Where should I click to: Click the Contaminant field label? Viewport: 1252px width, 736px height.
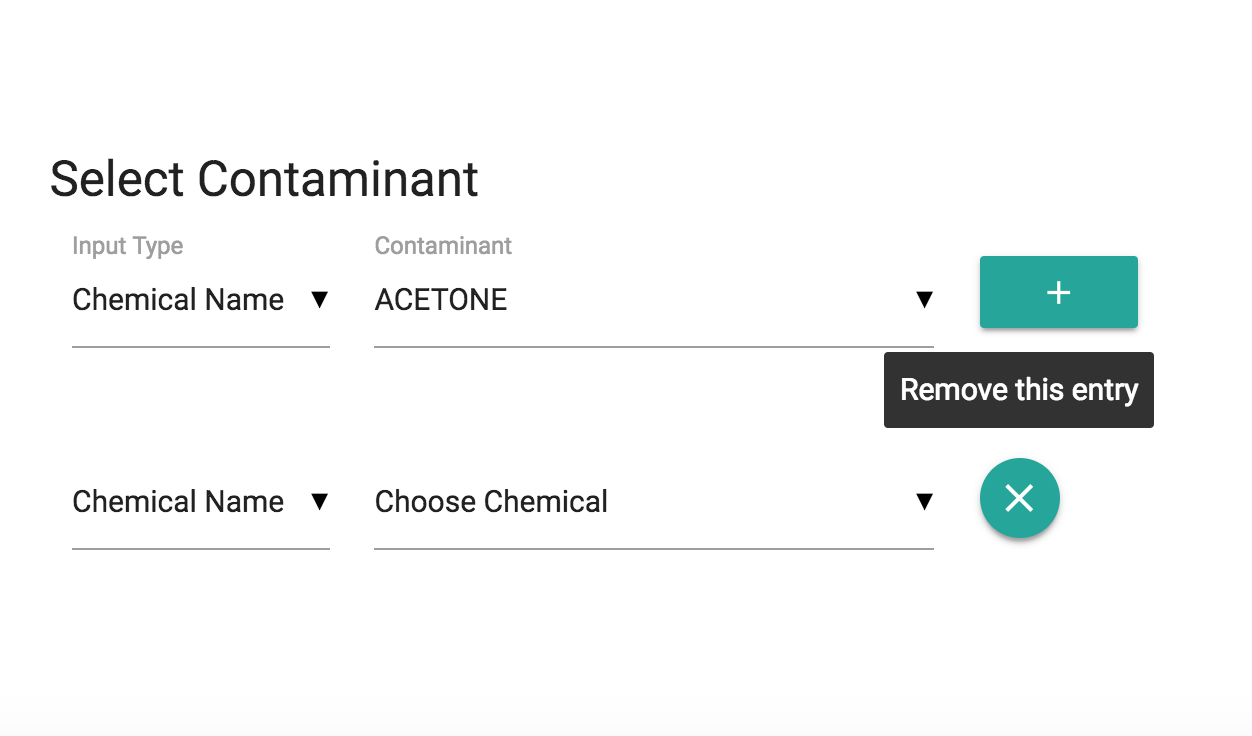pos(443,246)
